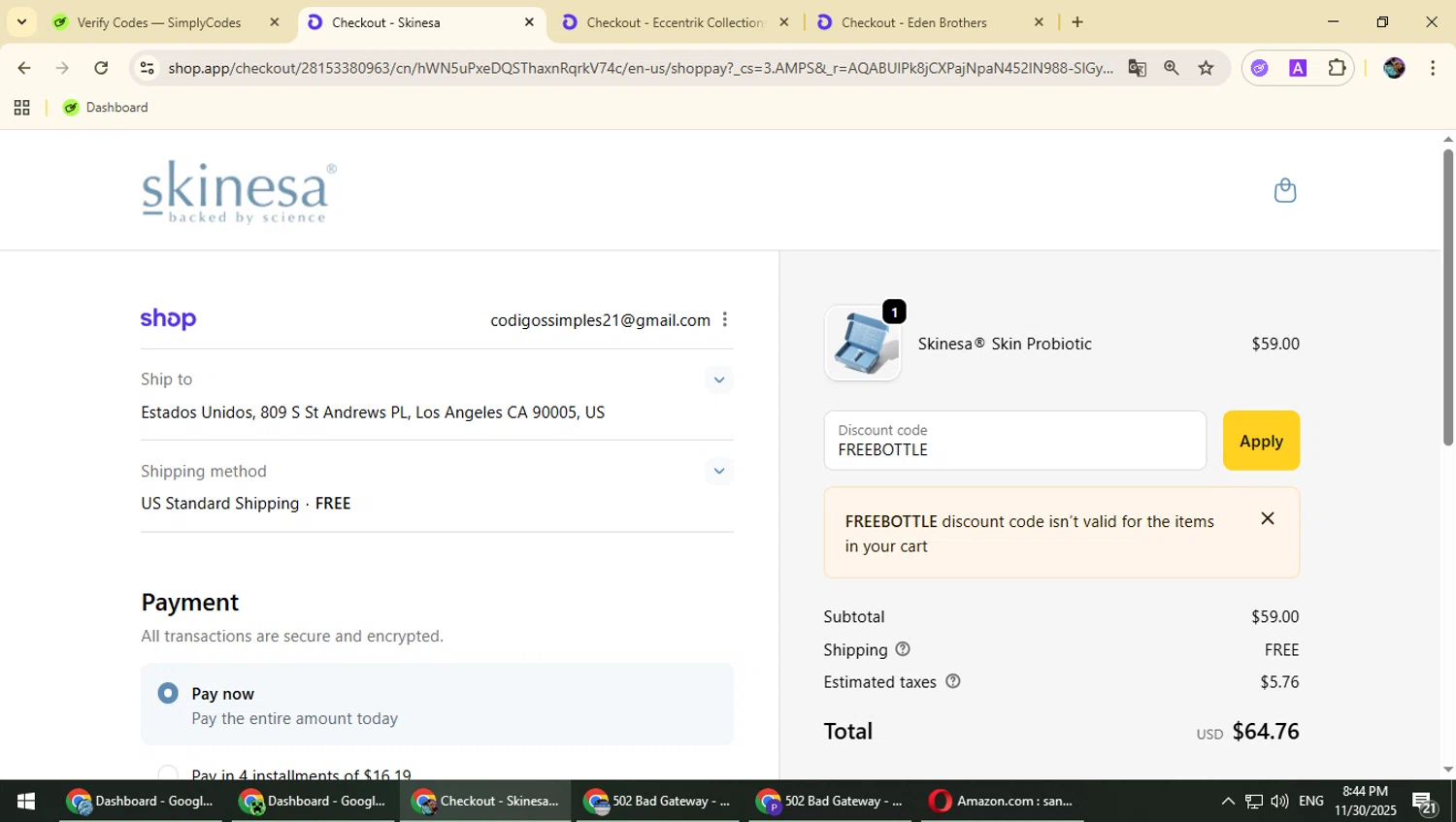Open the purple A extension icon
Screen dimensions: 1456x822
point(1298,68)
